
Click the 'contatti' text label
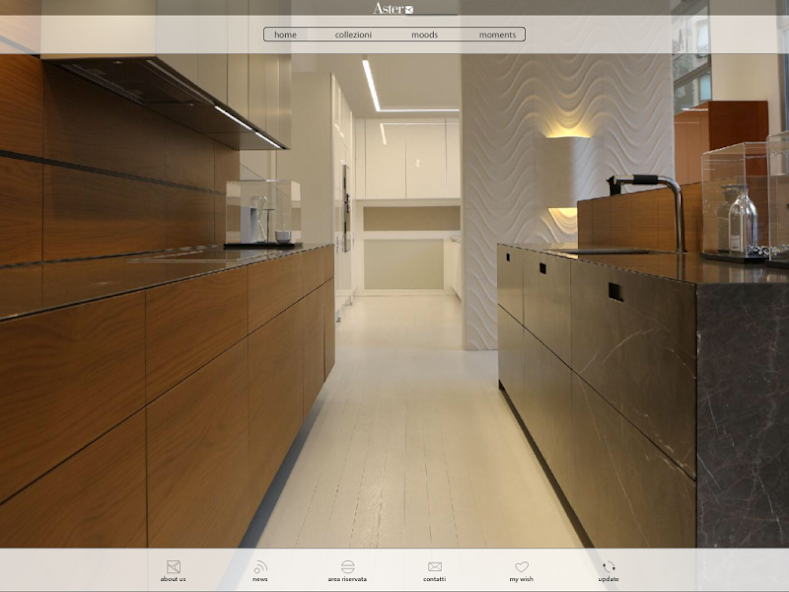coord(434,580)
